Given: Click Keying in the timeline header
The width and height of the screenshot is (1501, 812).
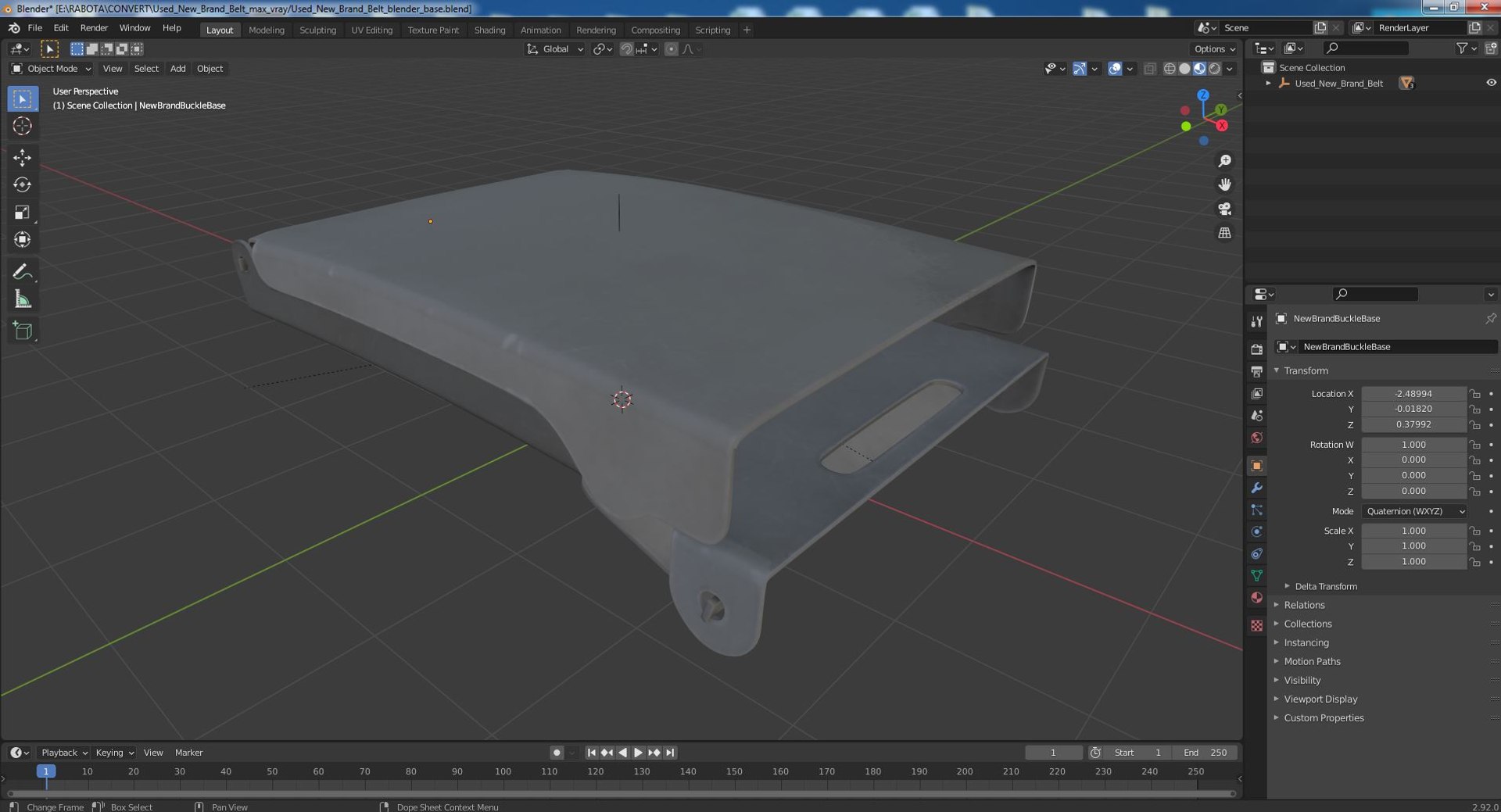Looking at the screenshot, I should (x=114, y=753).
